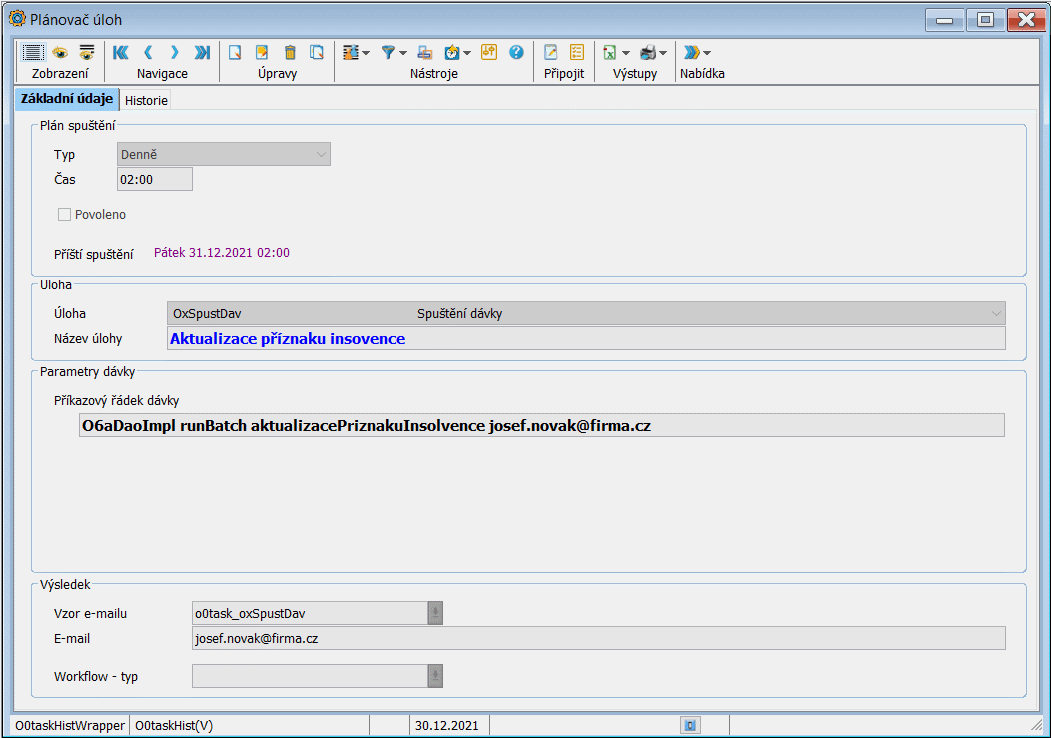Expand the Vzor e-mailu selector
The width and height of the screenshot is (1051, 738).
coord(435,613)
